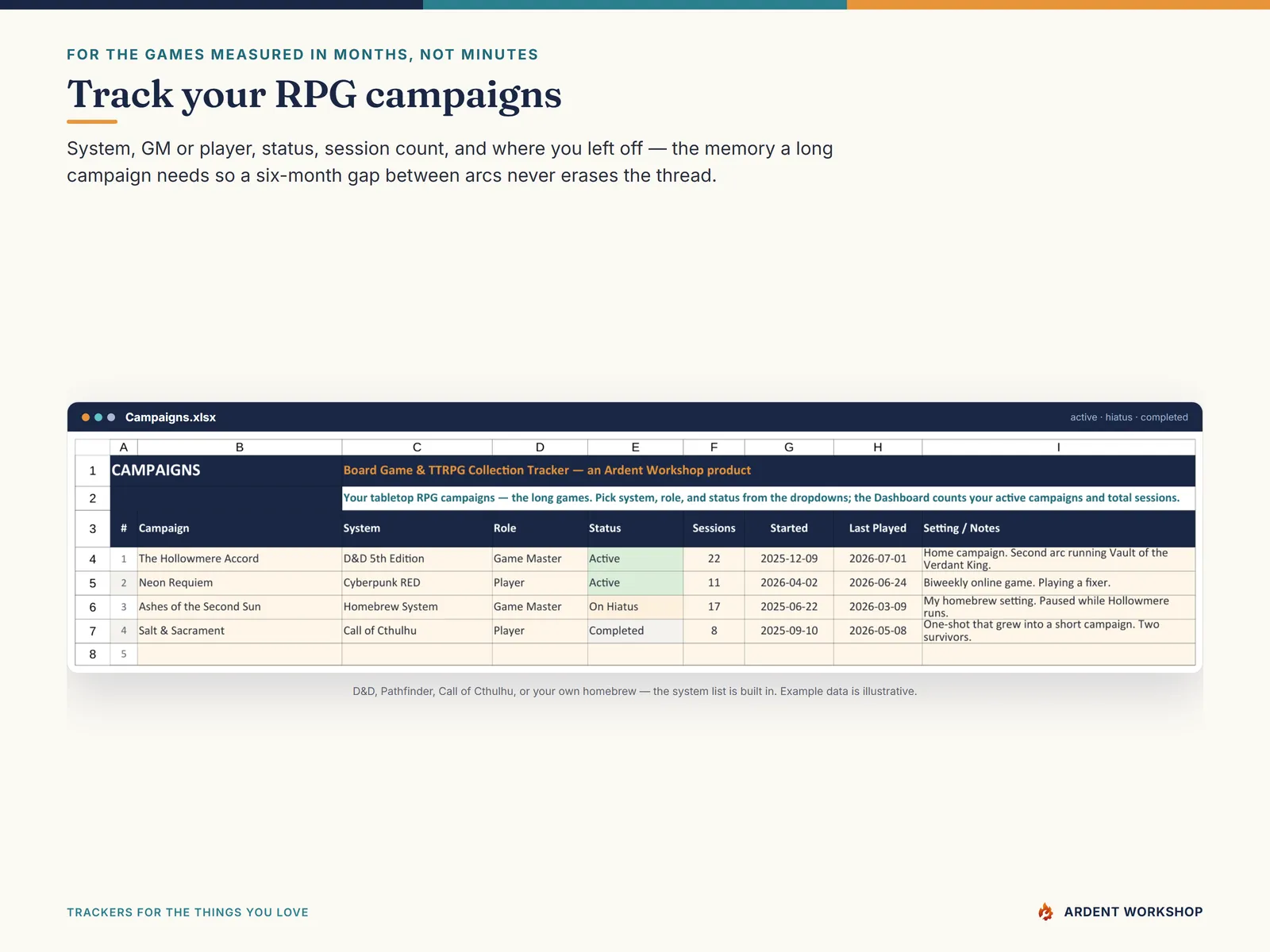Viewport: 1270px width, 952px height.
Task: Select The Hollowmere Accord campaign cell
Action: point(240,559)
